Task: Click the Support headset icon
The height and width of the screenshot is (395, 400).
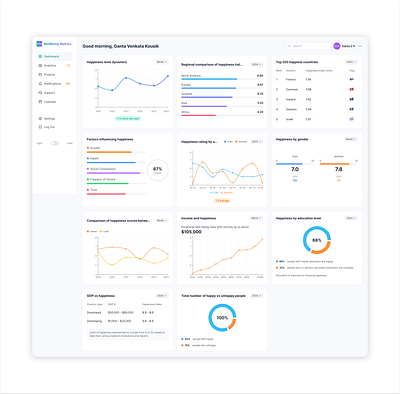Action: coord(40,93)
